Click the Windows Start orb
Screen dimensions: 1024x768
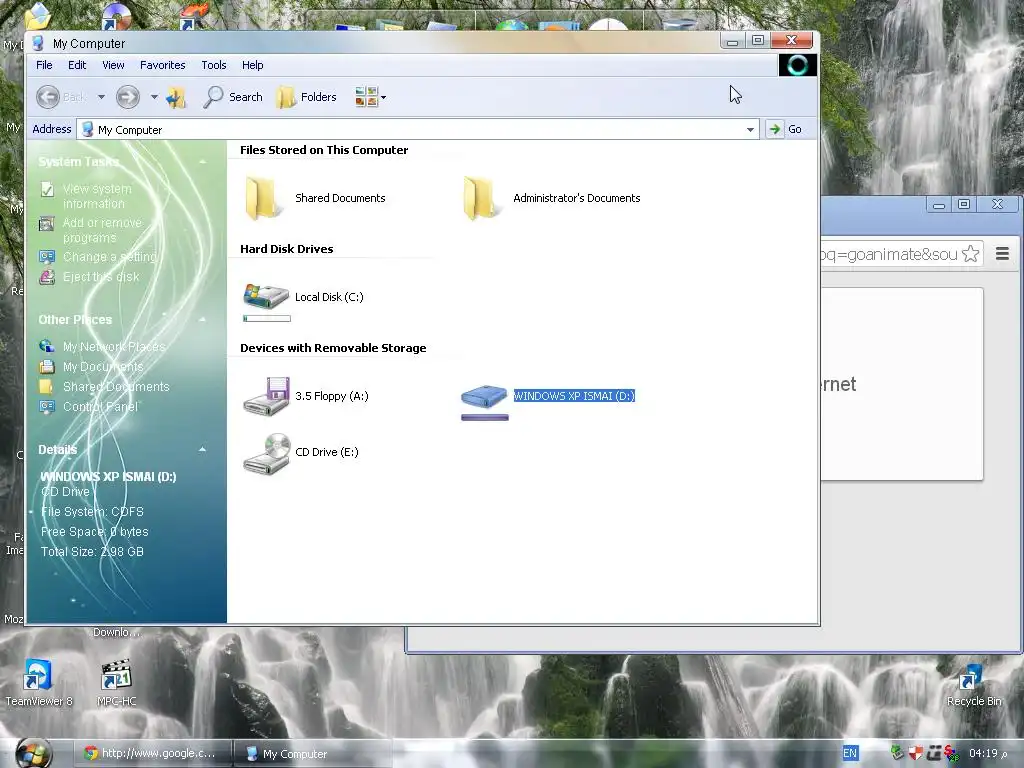33,754
